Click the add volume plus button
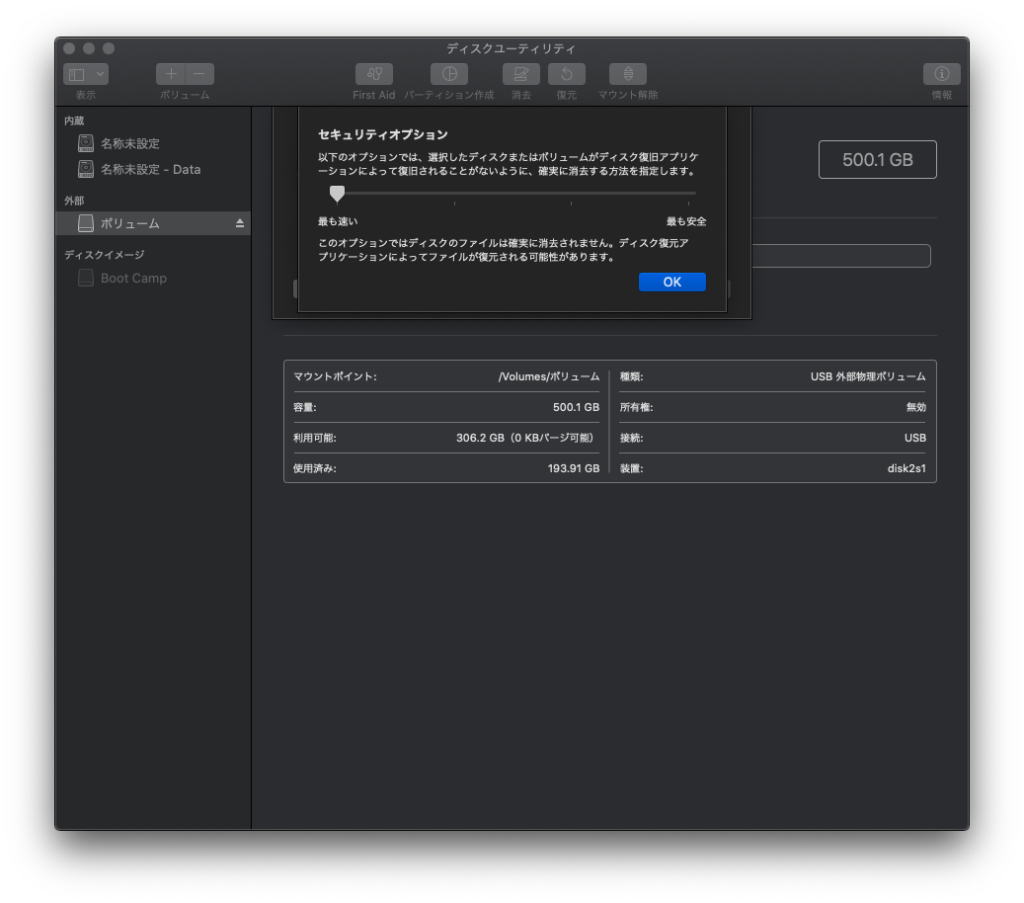 click(x=171, y=74)
